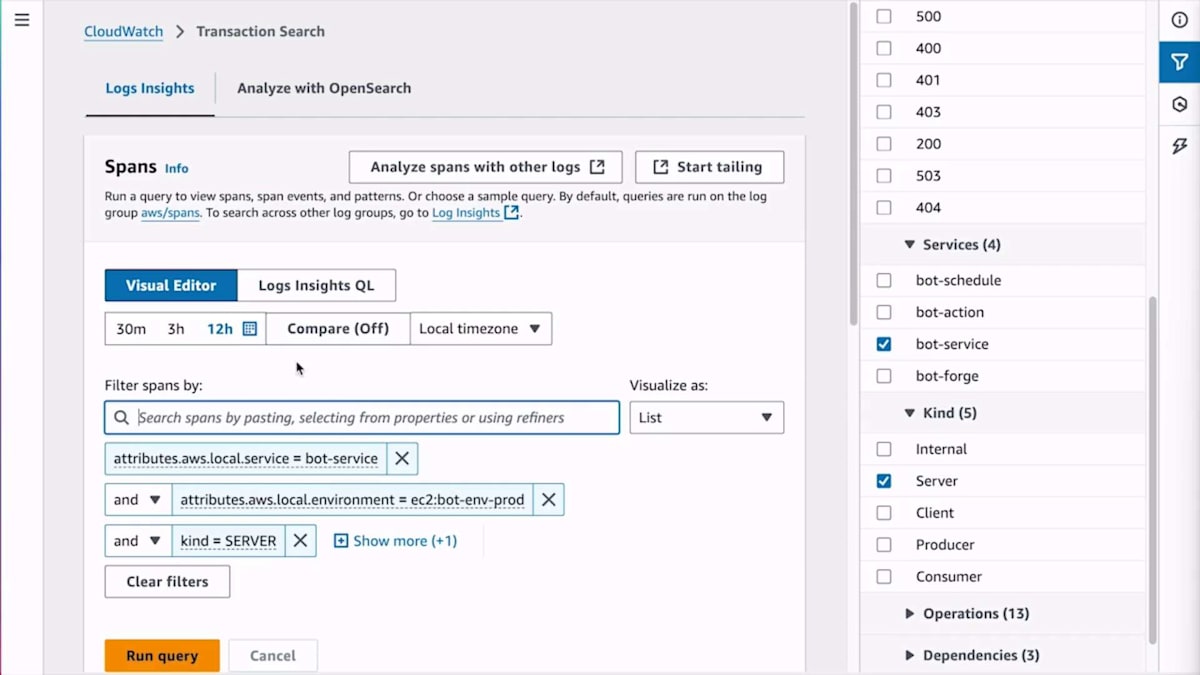Uncheck the bot-service checkbox
1200x675 pixels.
click(884, 344)
